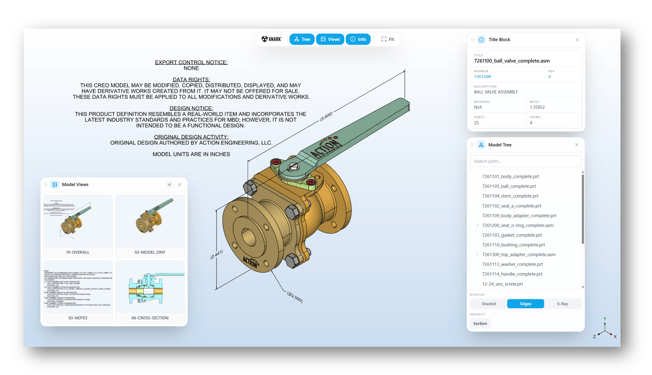Focus the Search parts input field
The height and width of the screenshot is (375, 652).
[526, 161]
